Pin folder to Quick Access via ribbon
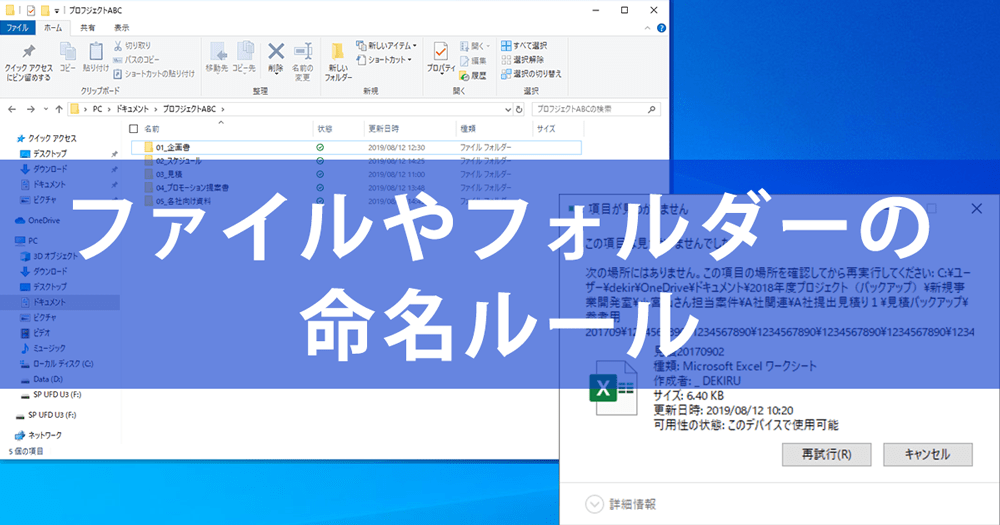This screenshot has height=525, width=1000. (x=29, y=63)
